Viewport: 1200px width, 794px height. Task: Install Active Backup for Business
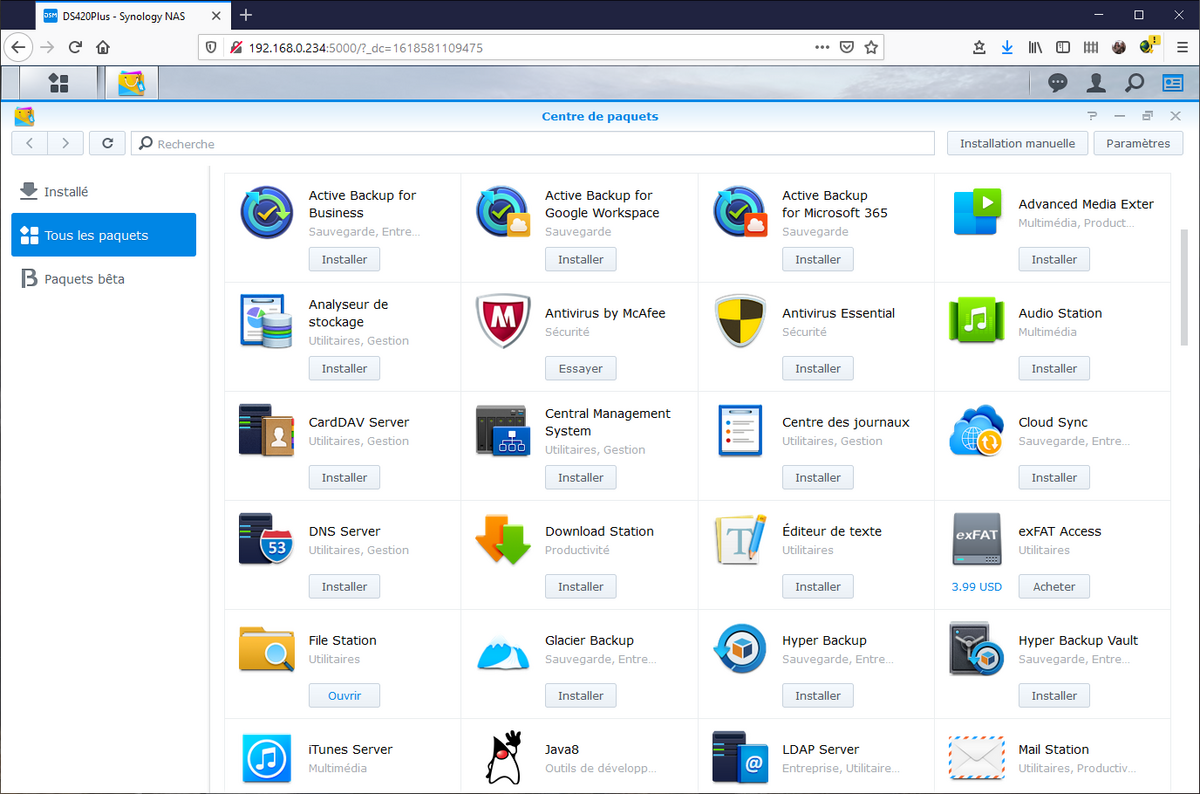point(344,259)
